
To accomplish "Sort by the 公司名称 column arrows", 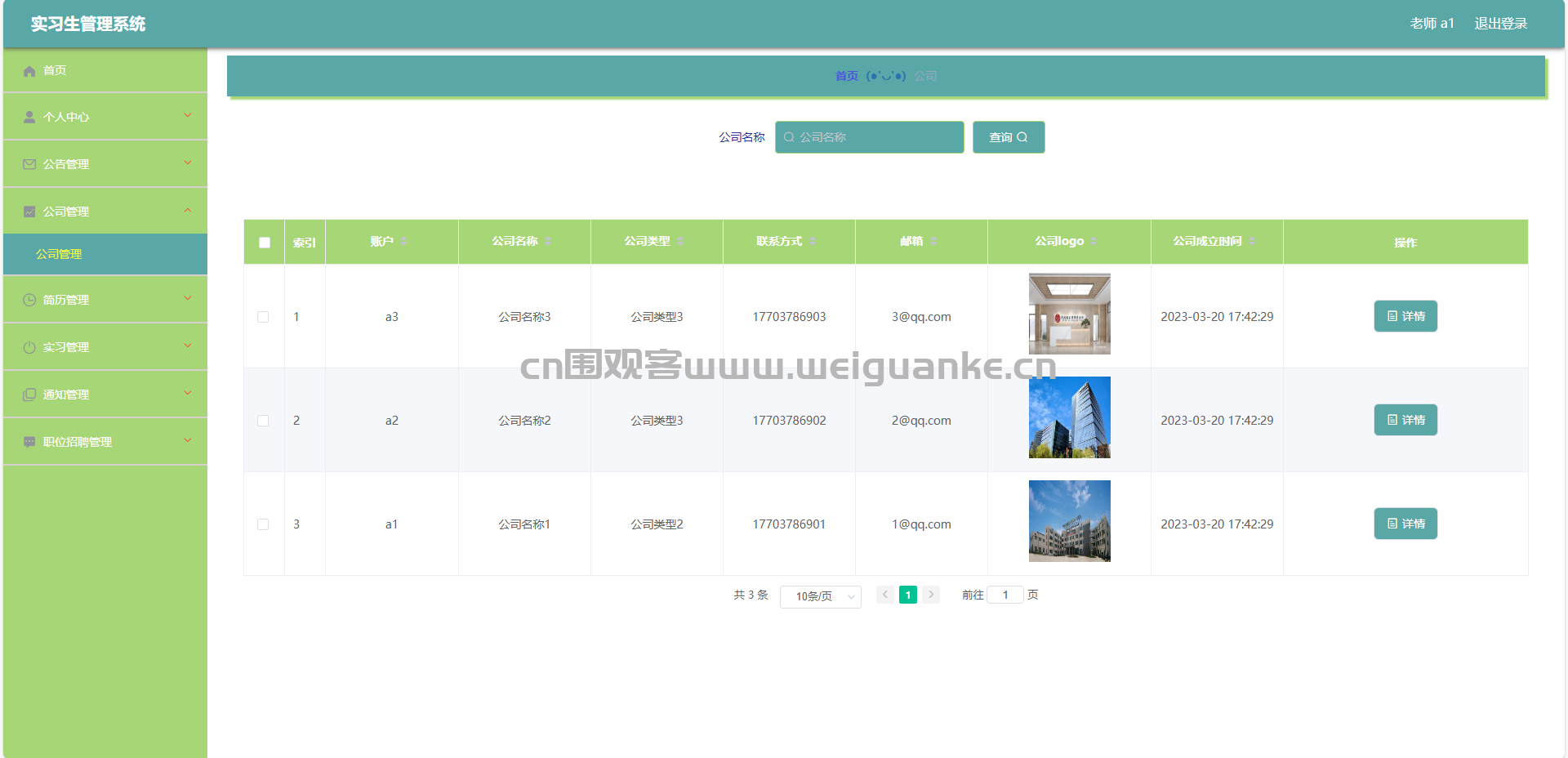I will click(548, 242).
